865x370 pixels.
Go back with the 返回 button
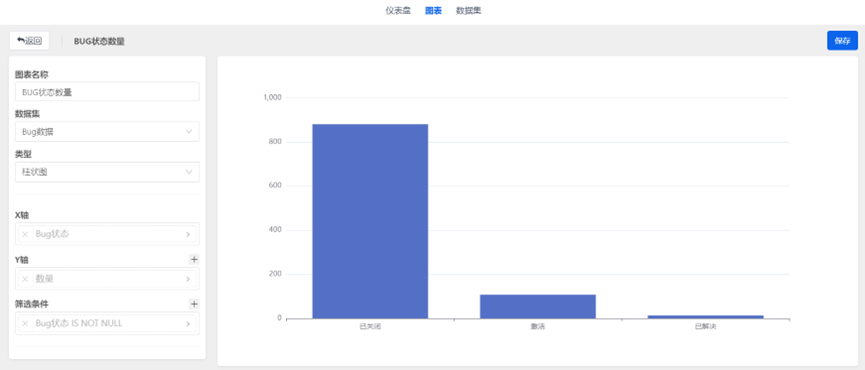click(29, 41)
